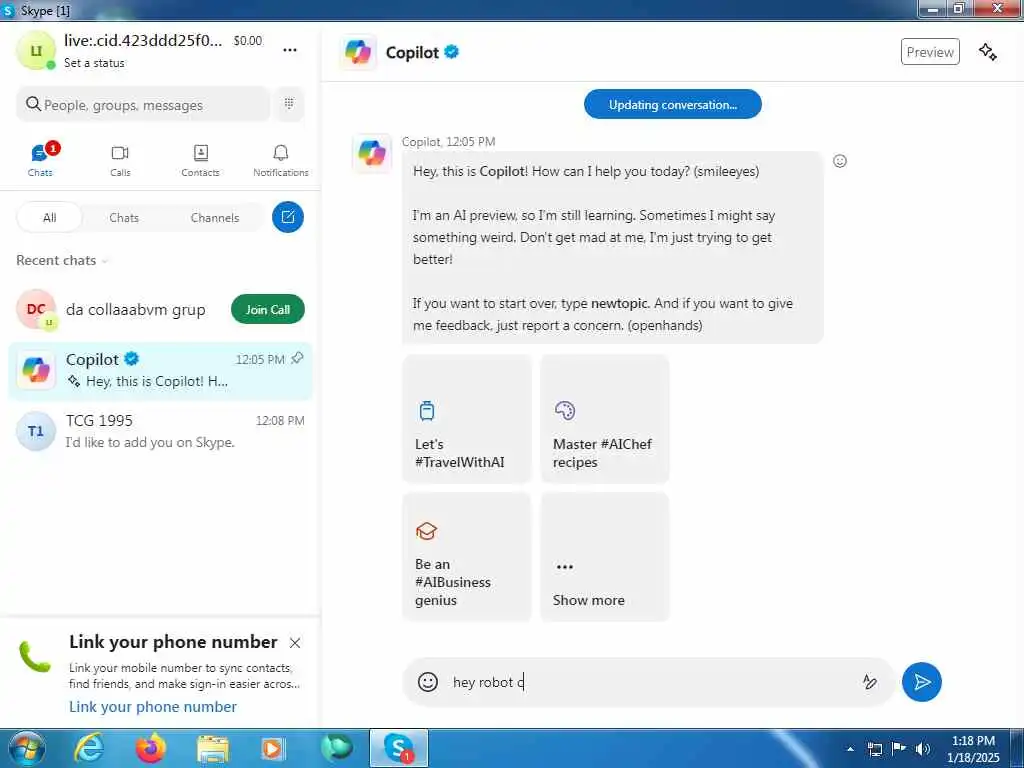
Task: Click the Copilot name in header
Action: click(x=413, y=52)
